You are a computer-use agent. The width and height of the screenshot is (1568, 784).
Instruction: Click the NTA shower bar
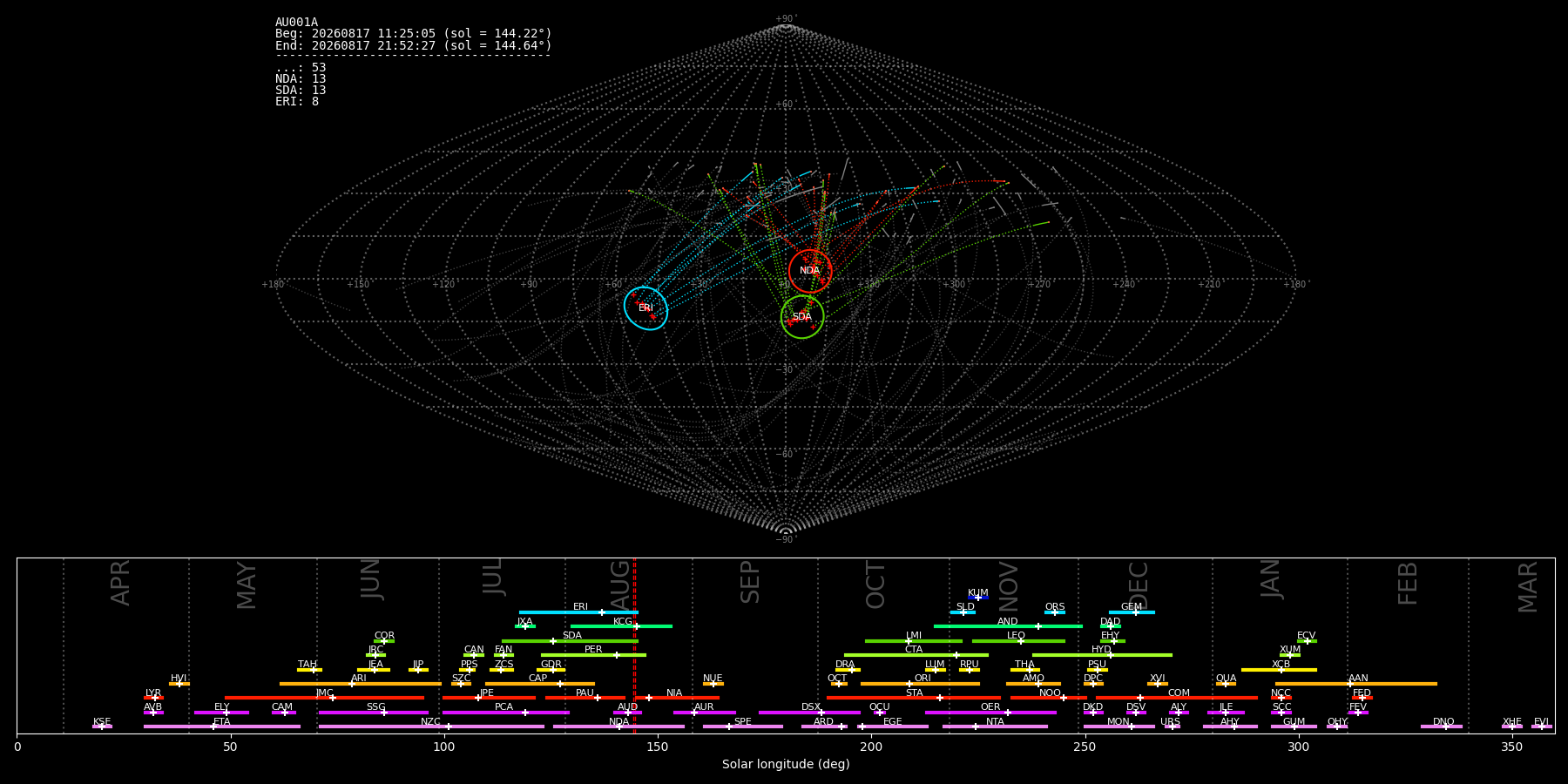click(995, 727)
